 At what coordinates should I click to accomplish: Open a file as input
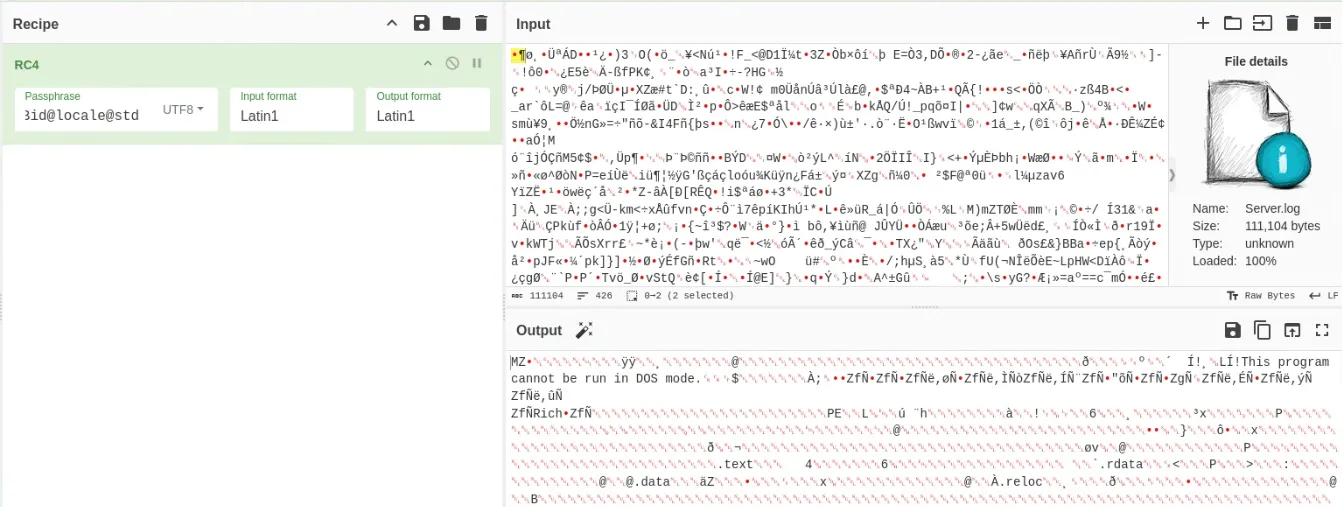pyautogui.click(x=1262, y=23)
